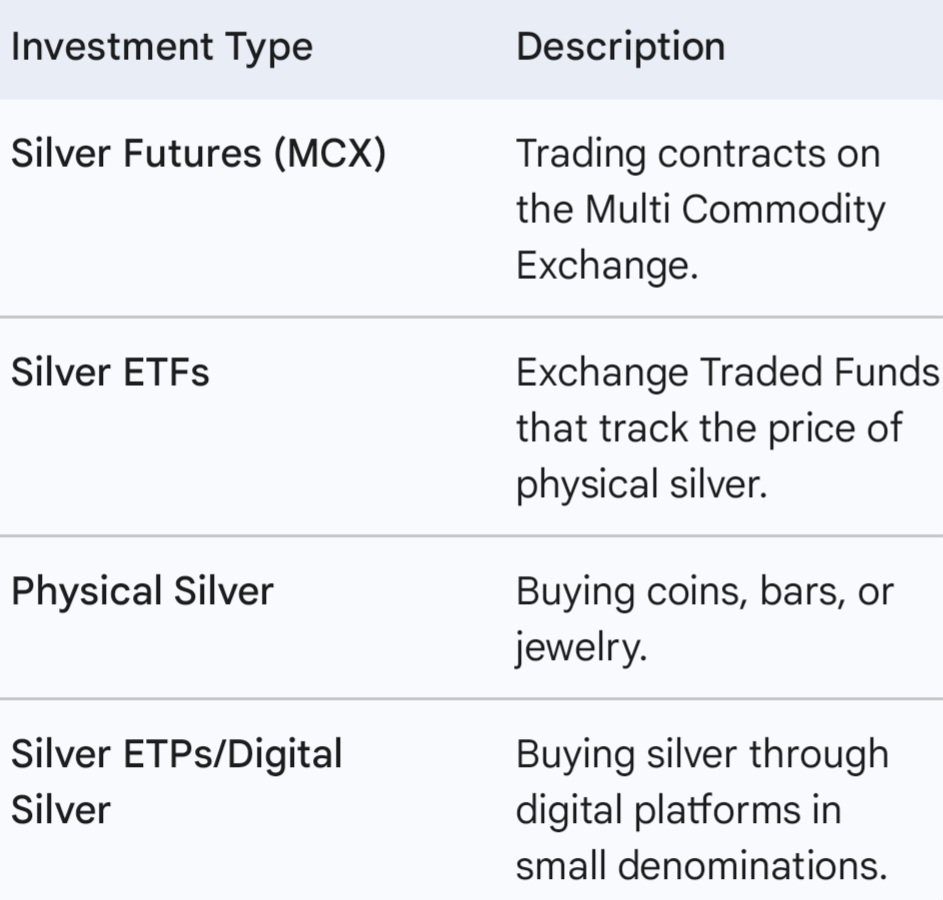Click the Description column header
The image size is (943, 900).
point(620,47)
